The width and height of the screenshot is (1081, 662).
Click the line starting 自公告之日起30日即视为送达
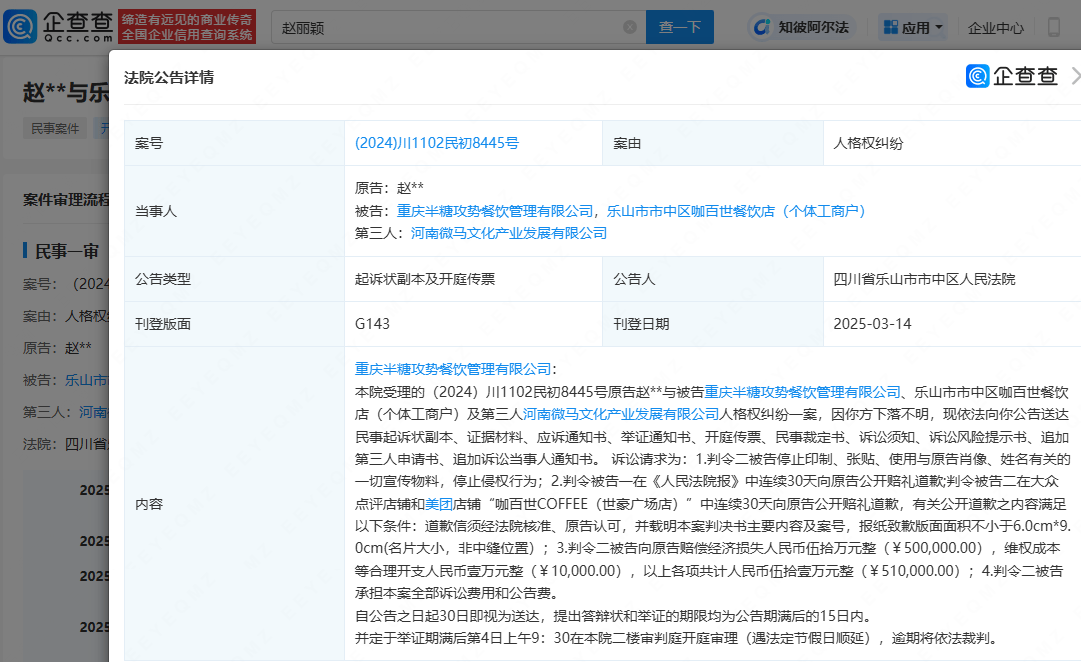pyautogui.click(x=615, y=616)
